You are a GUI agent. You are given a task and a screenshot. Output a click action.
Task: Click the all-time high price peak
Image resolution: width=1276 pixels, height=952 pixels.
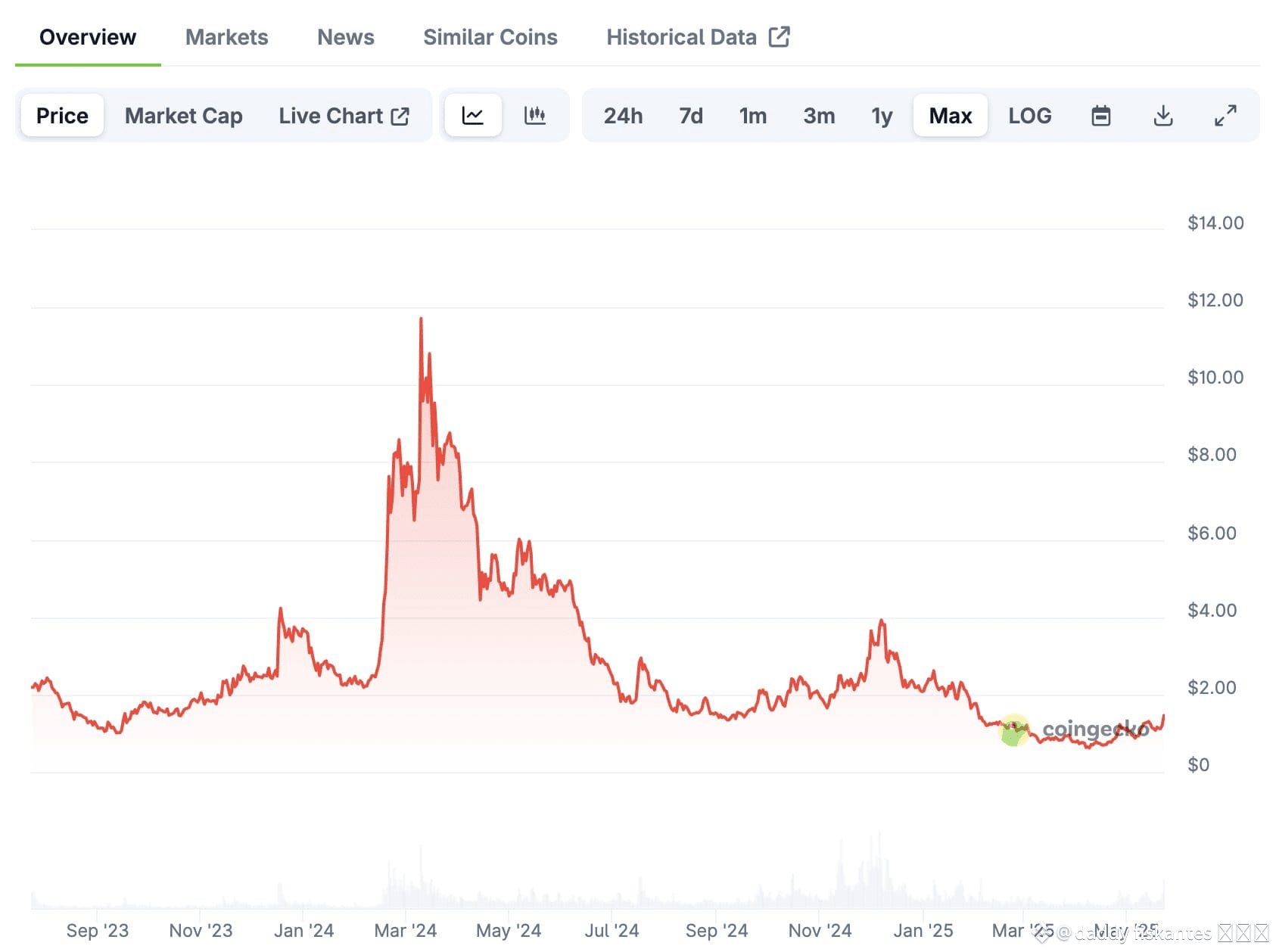[x=421, y=319]
